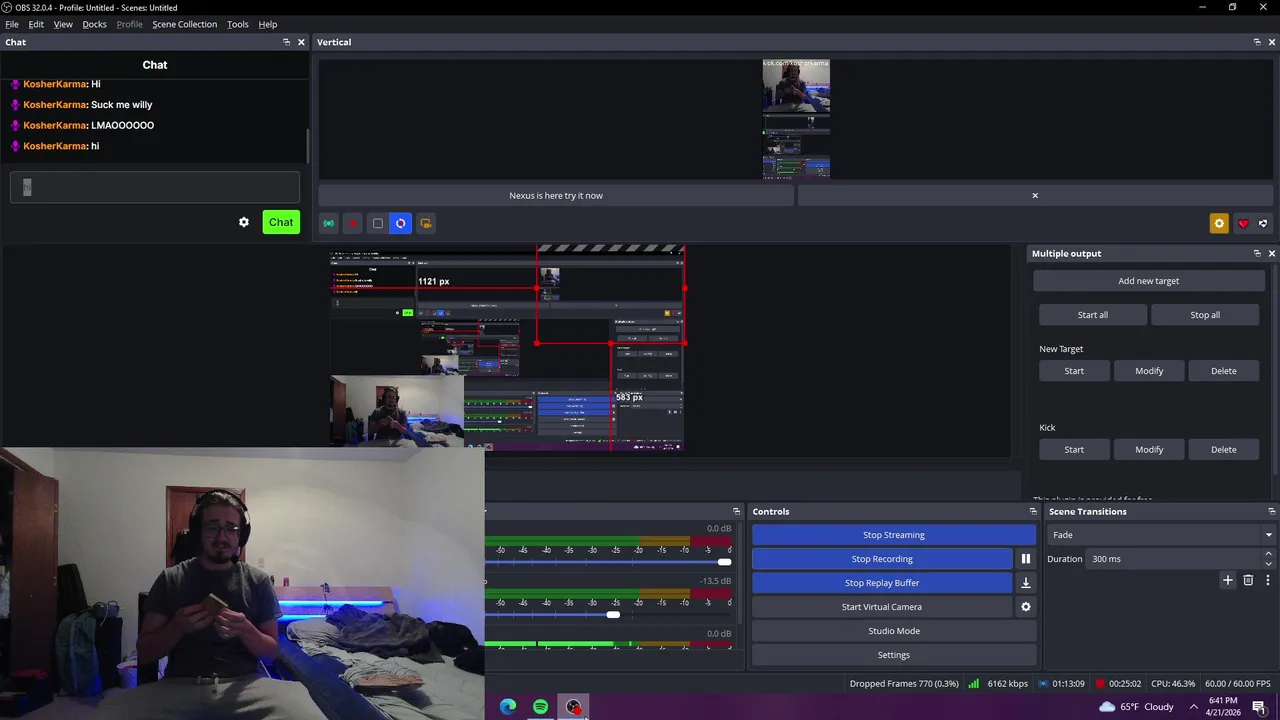Open Settings from Controls dock
Image resolution: width=1280 pixels, height=720 pixels.
tap(894, 655)
